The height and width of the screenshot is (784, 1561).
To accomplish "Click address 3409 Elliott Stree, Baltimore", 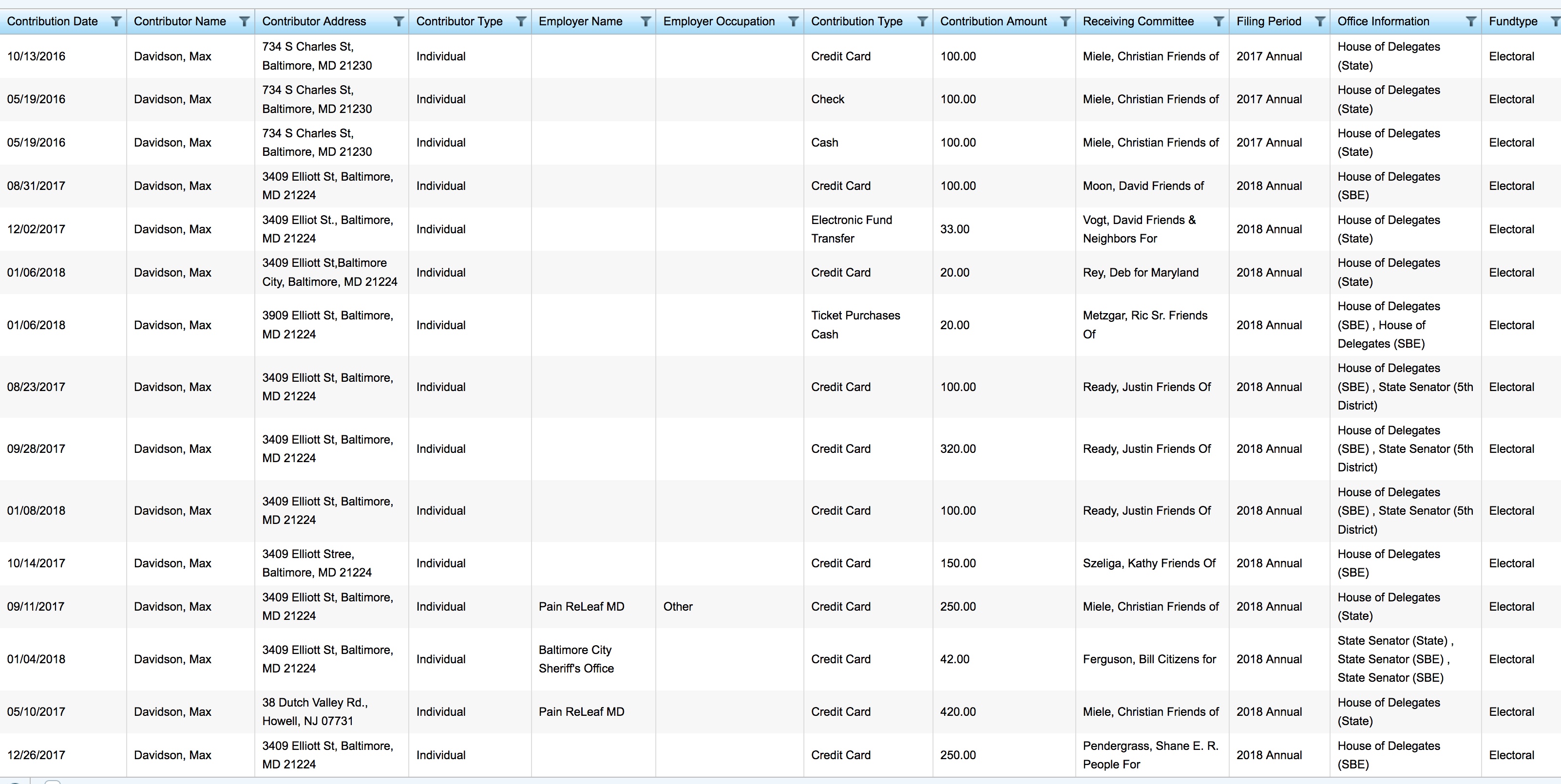I will tap(317, 563).
